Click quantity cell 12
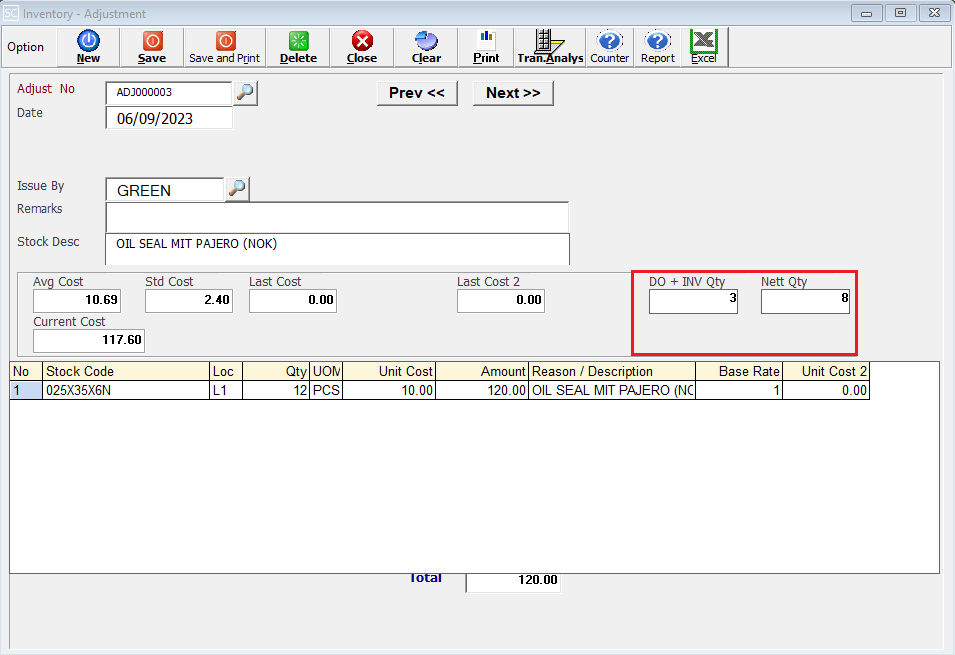 tap(276, 391)
